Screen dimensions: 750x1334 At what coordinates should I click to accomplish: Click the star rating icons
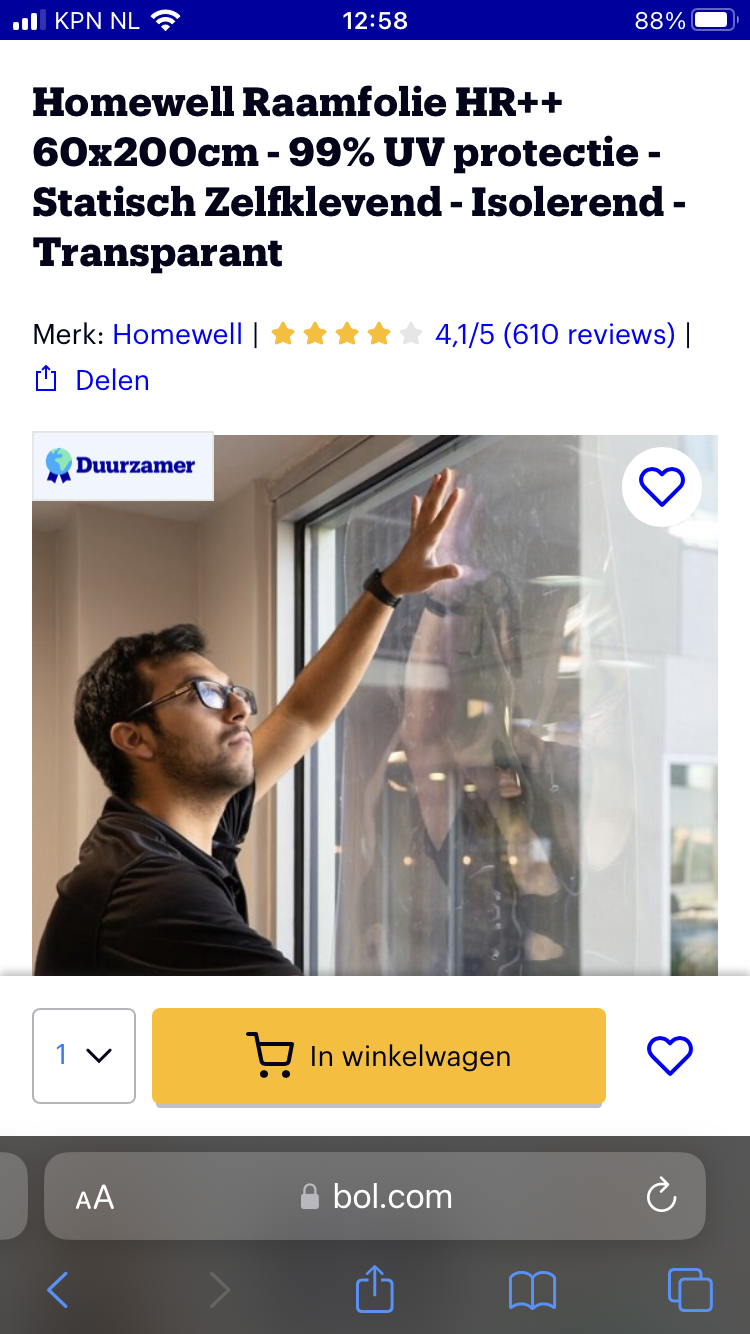(x=347, y=334)
